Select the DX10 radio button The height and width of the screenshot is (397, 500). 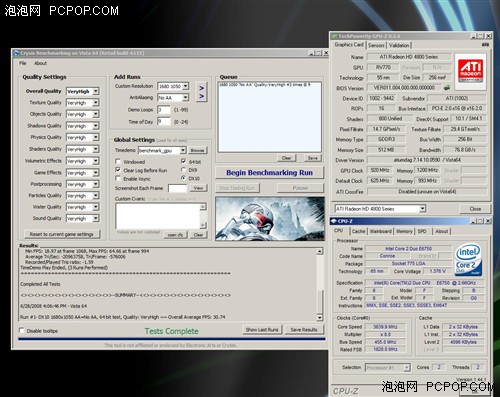coord(183,178)
